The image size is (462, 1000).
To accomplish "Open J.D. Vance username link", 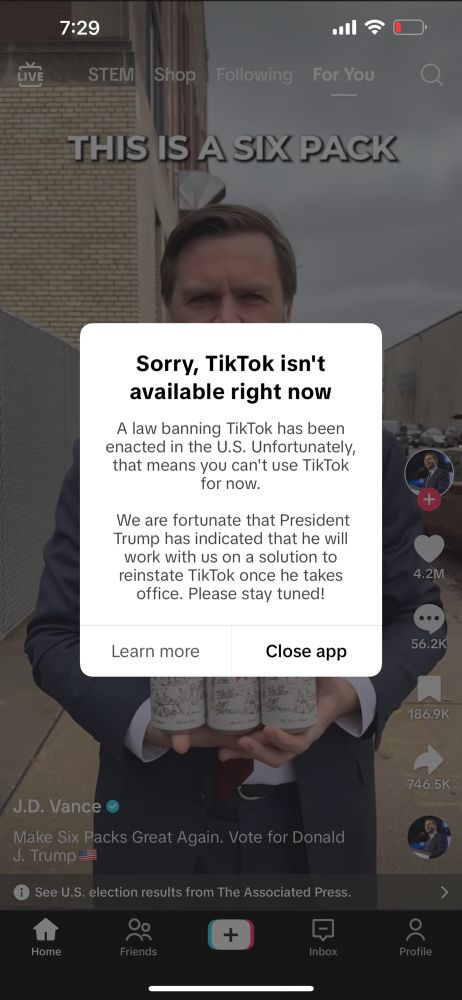I will coord(57,806).
